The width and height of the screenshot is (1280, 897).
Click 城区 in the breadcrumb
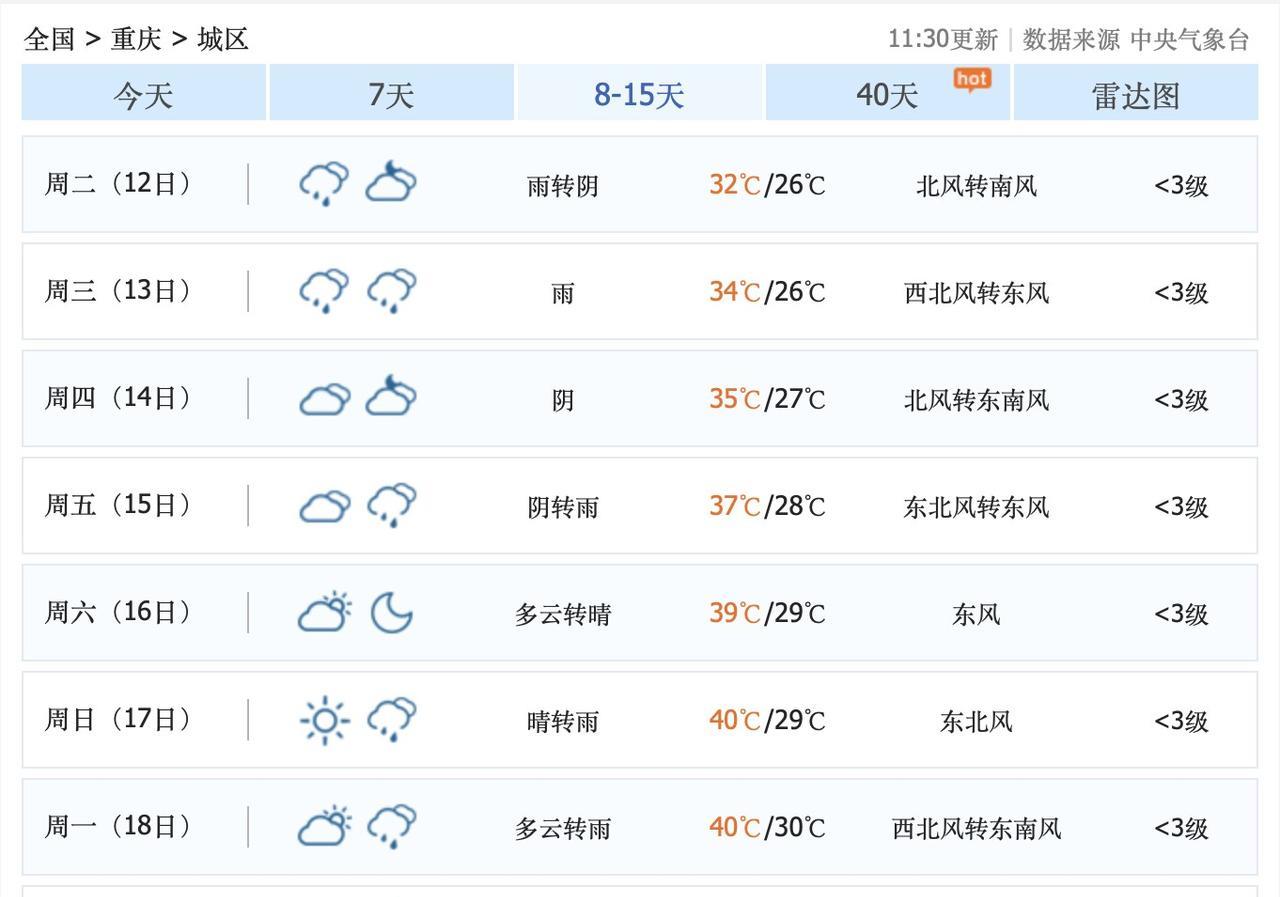point(222,39)
